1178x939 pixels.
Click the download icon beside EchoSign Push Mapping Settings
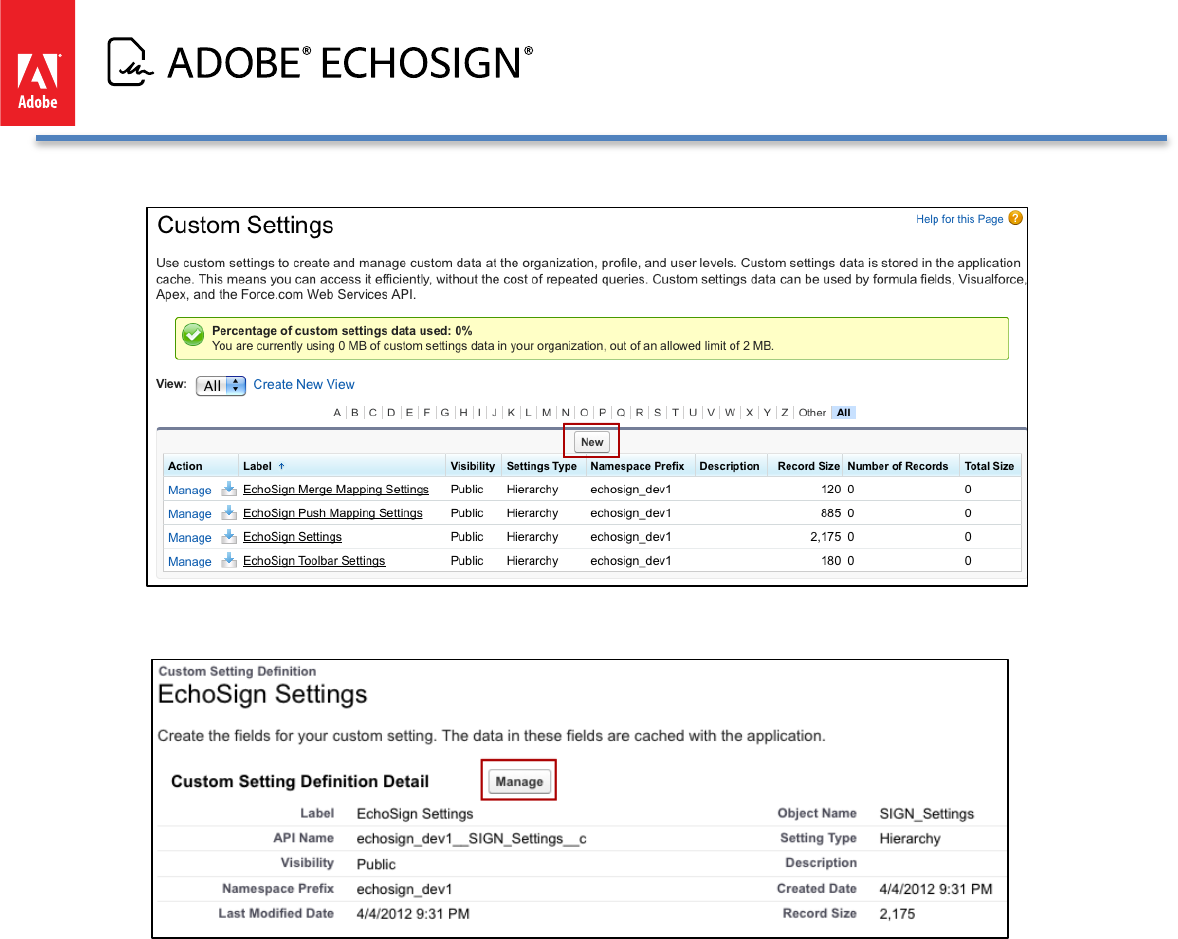pos(229,513)
